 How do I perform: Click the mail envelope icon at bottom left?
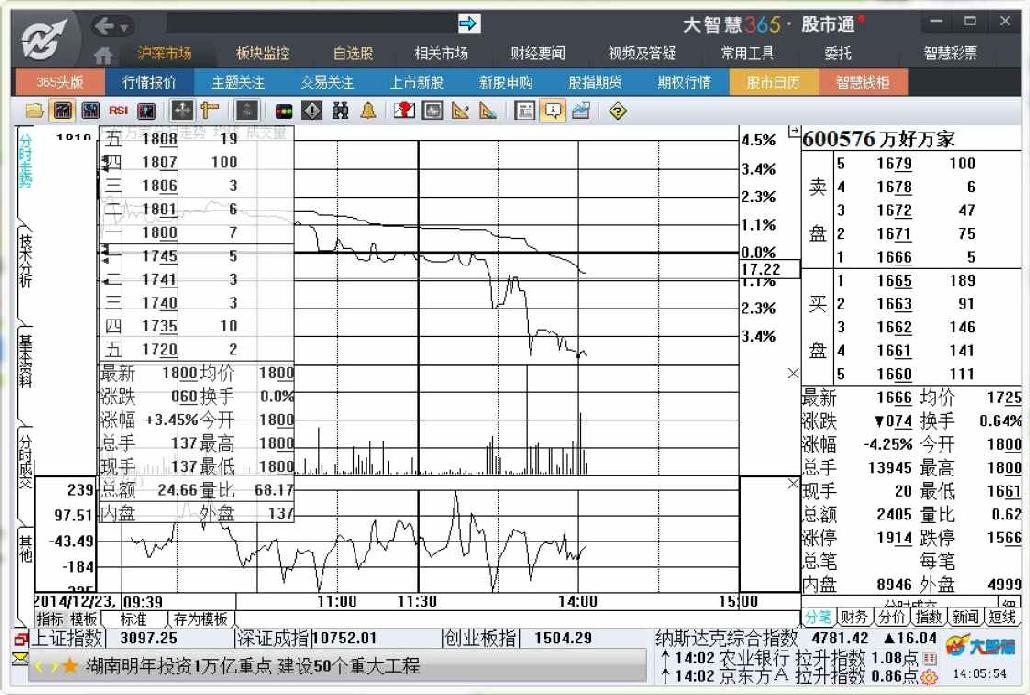coord(21,658)
